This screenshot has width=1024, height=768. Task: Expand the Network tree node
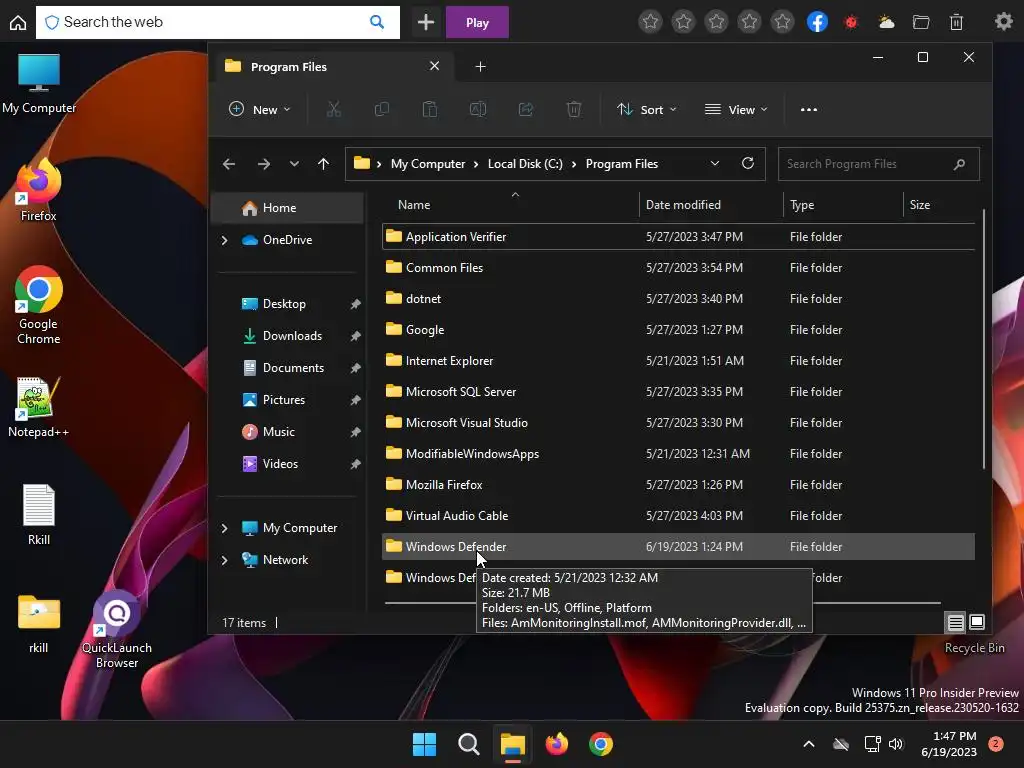point(225,560)
